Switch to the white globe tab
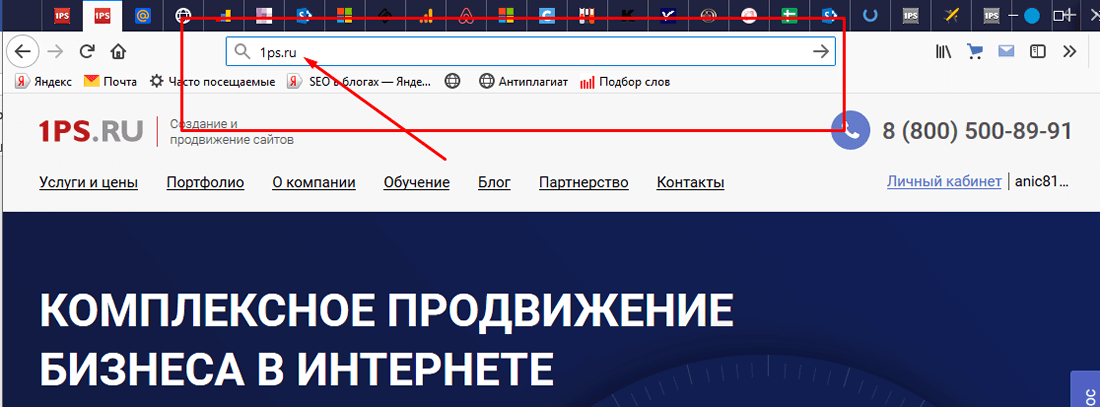 (x=183, y=15)
